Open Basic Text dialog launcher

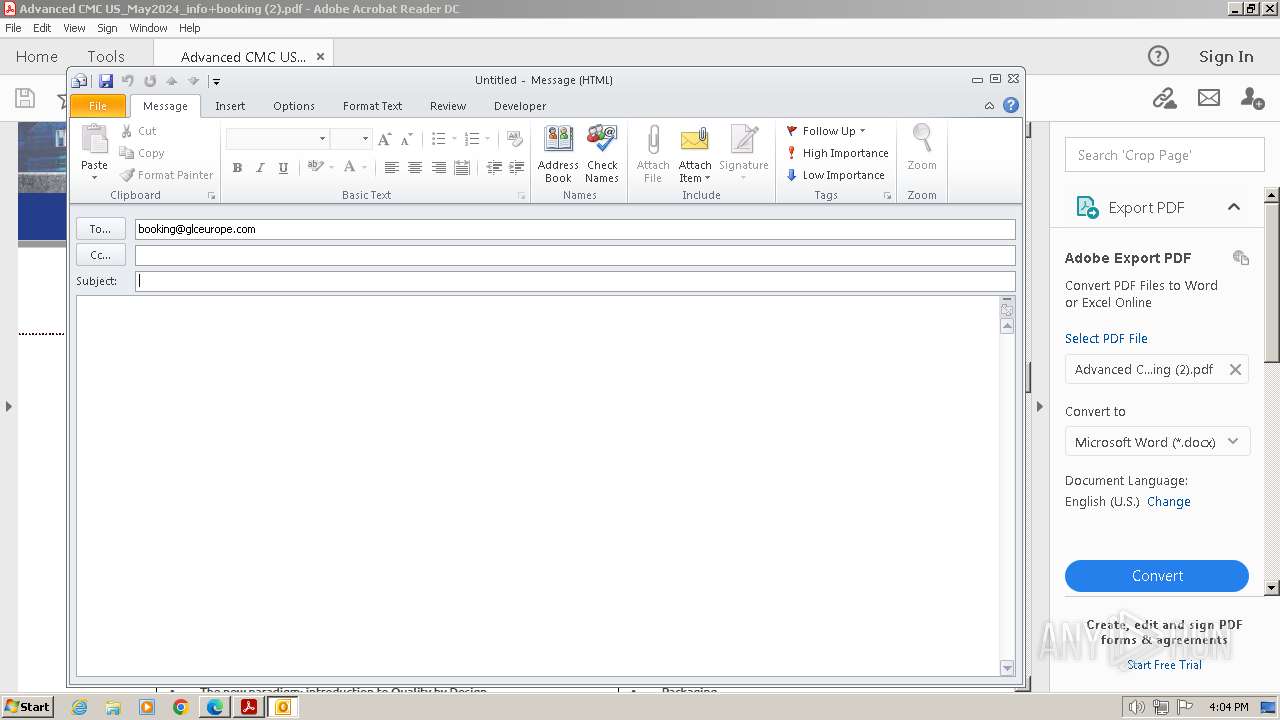pyautogui.click(x=522, y=196)
